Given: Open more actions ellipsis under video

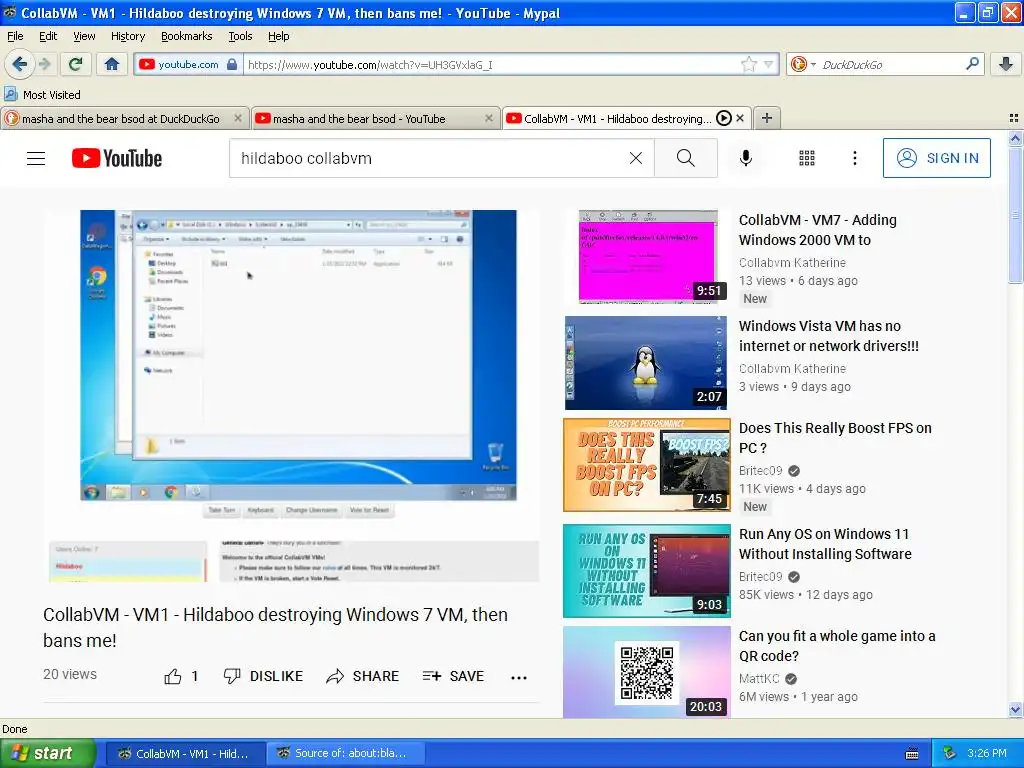Looking at the screenshot, I should [x=519, y=677].
